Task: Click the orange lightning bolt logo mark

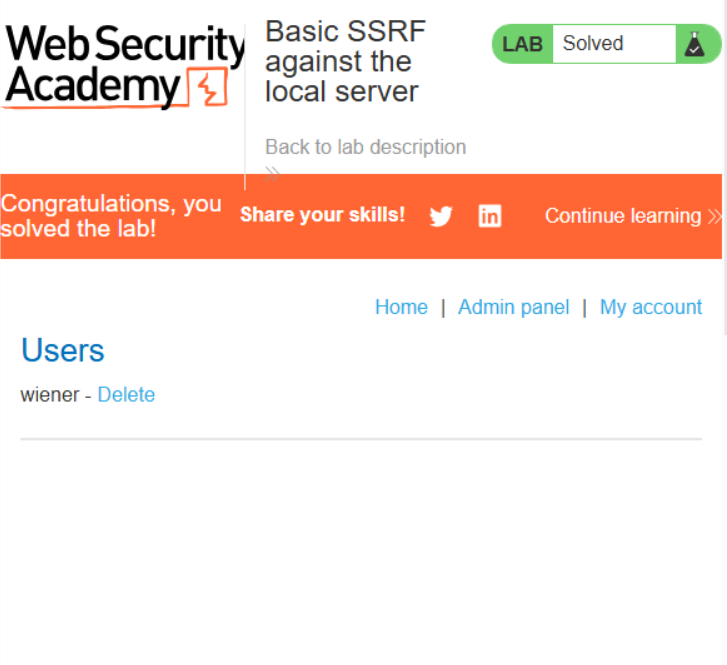Action: 207,89
